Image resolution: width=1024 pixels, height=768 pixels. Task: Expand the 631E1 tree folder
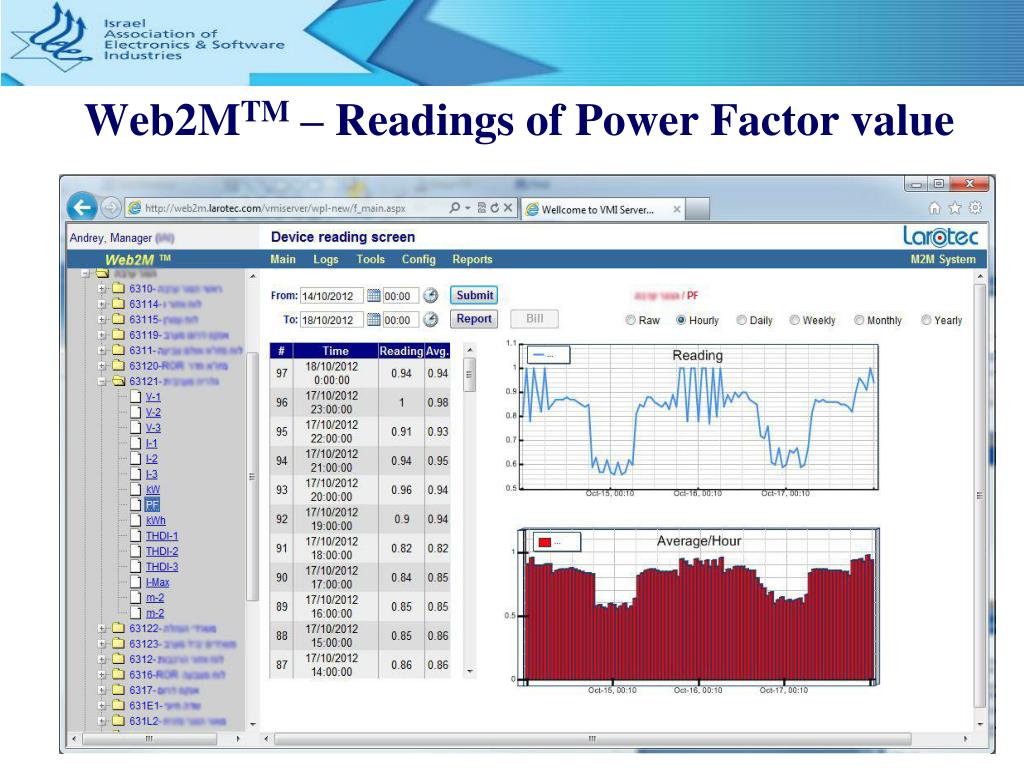tap(102, 705)
